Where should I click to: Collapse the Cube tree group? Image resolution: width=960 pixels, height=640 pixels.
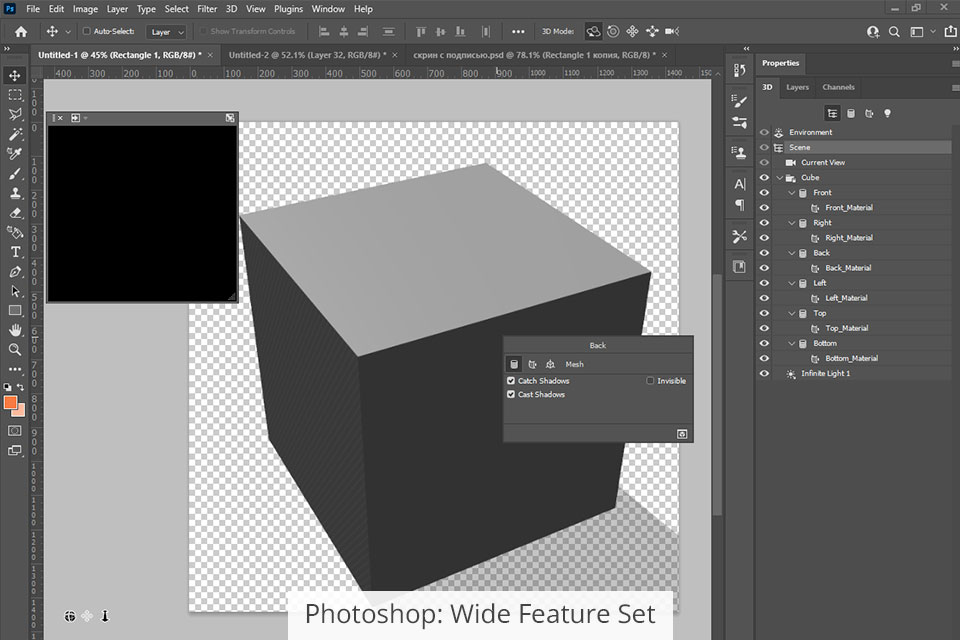pyautogui.click(x=779, y=178)
